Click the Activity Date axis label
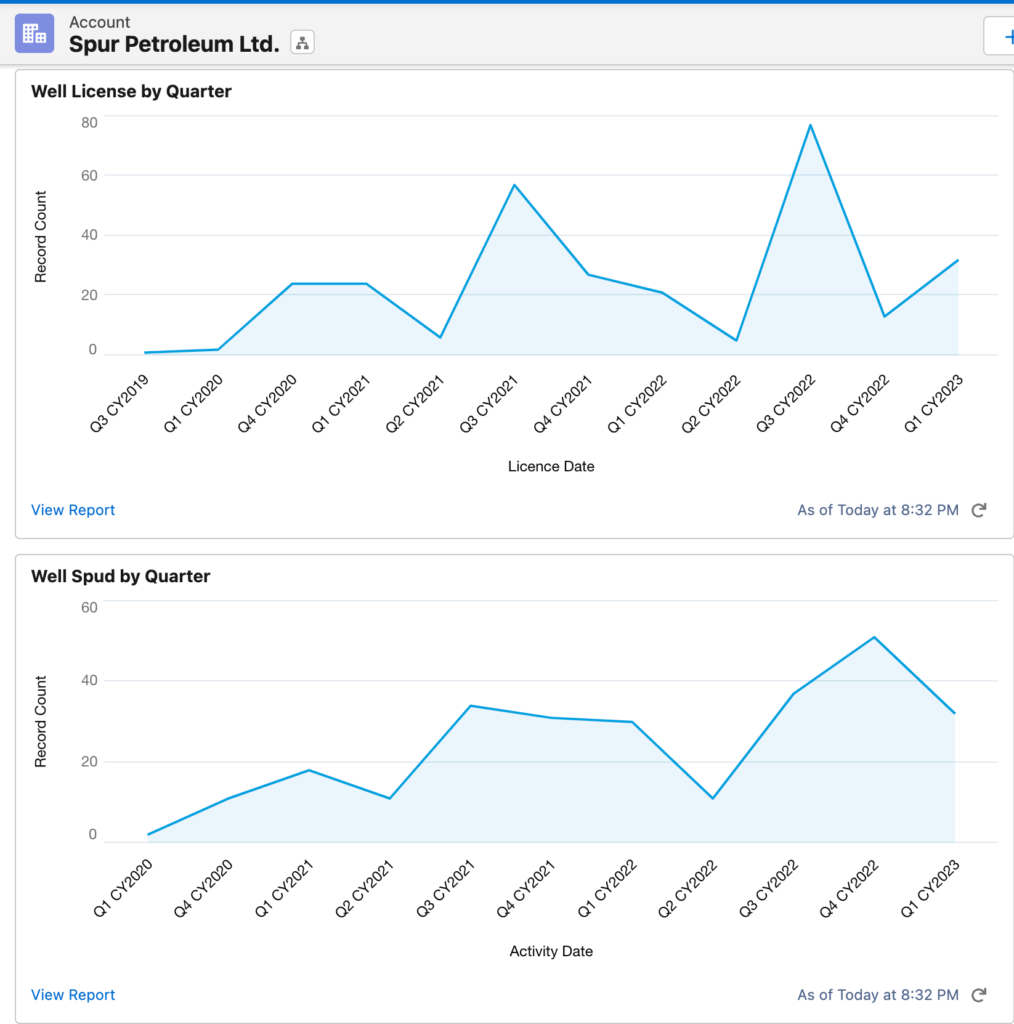1014x1024 pixels. point(551,951)
